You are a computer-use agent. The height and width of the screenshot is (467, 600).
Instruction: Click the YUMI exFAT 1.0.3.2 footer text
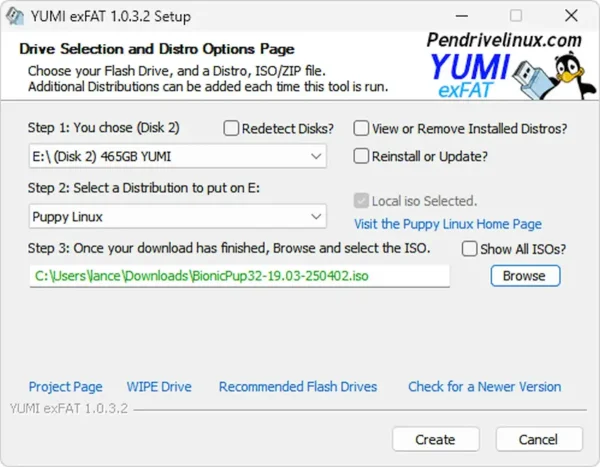69,409
